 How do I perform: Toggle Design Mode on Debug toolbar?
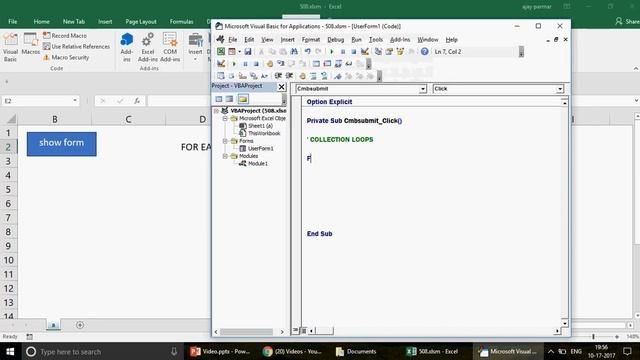[x=221, y=64]
